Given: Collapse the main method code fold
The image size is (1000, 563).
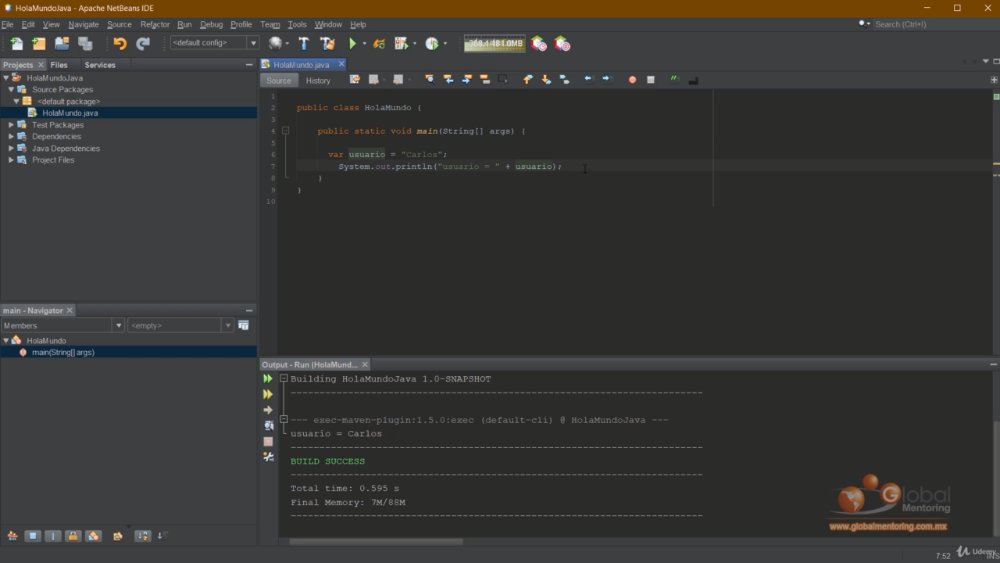Looking at the screenshot, I should pos(286,131).
